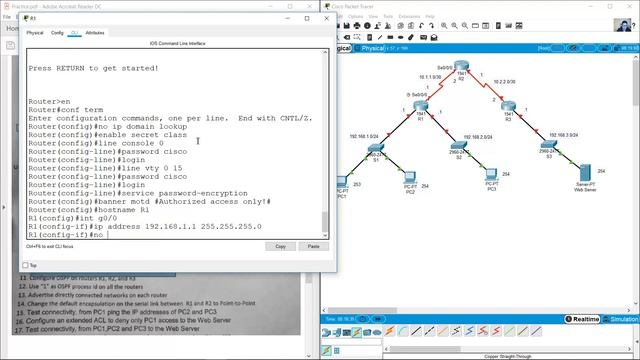Choose the Console cable connection icon
Screen dimensions: 640x360
(x=402, y=331)
